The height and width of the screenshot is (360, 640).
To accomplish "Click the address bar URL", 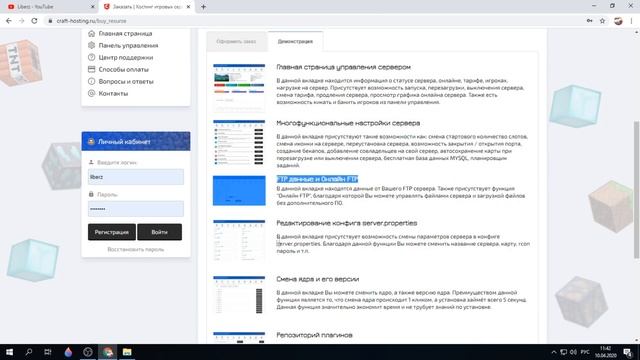I will pyautogui.click(x=91, y=21).
